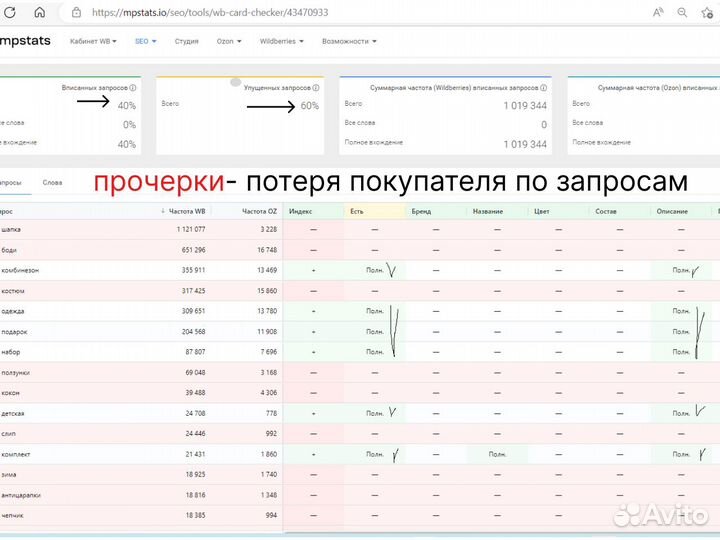View site info lock icon
This screenshot has width=720, height=540.
pos(77,12)
